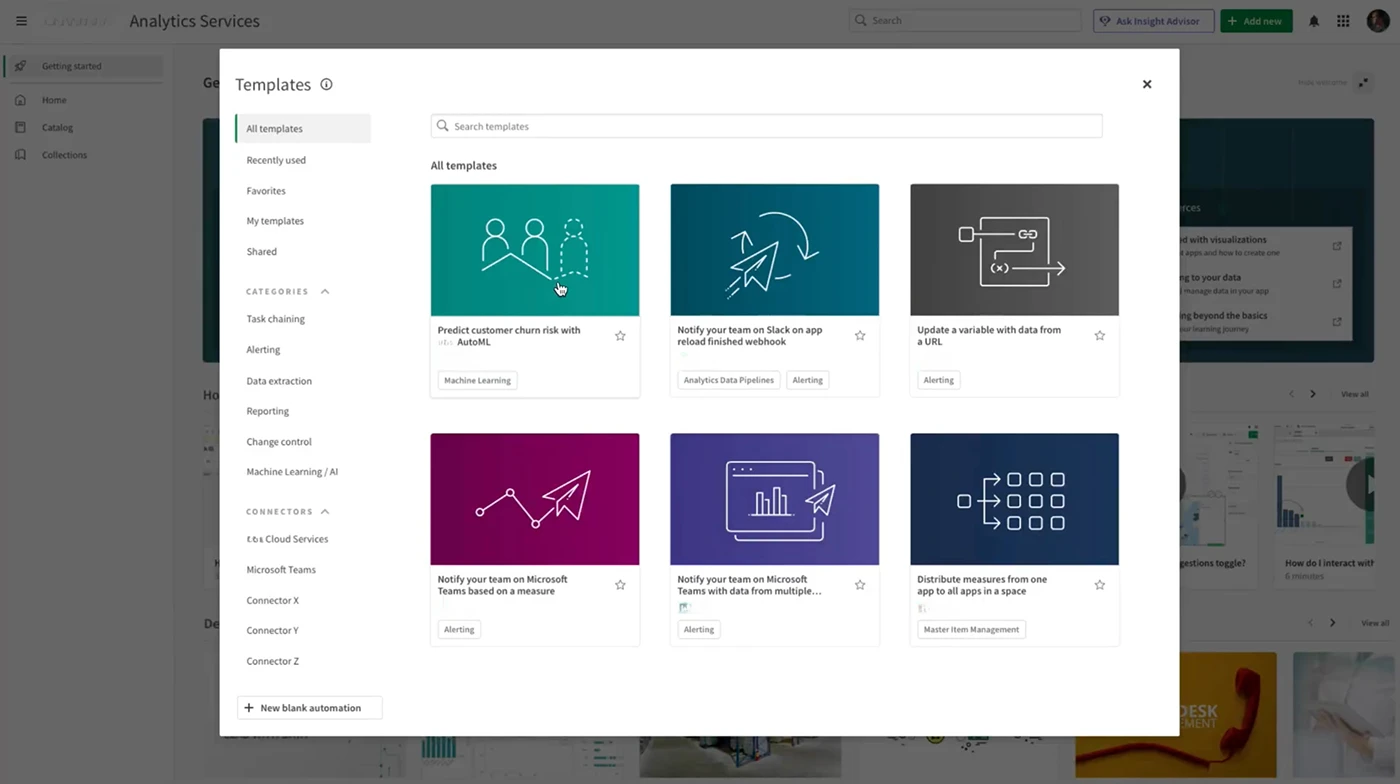Open the Predict customer churn risk thumbnail
Image resolution: width=1400 pixels, height=784 pixels.
(x=535, y=250)
